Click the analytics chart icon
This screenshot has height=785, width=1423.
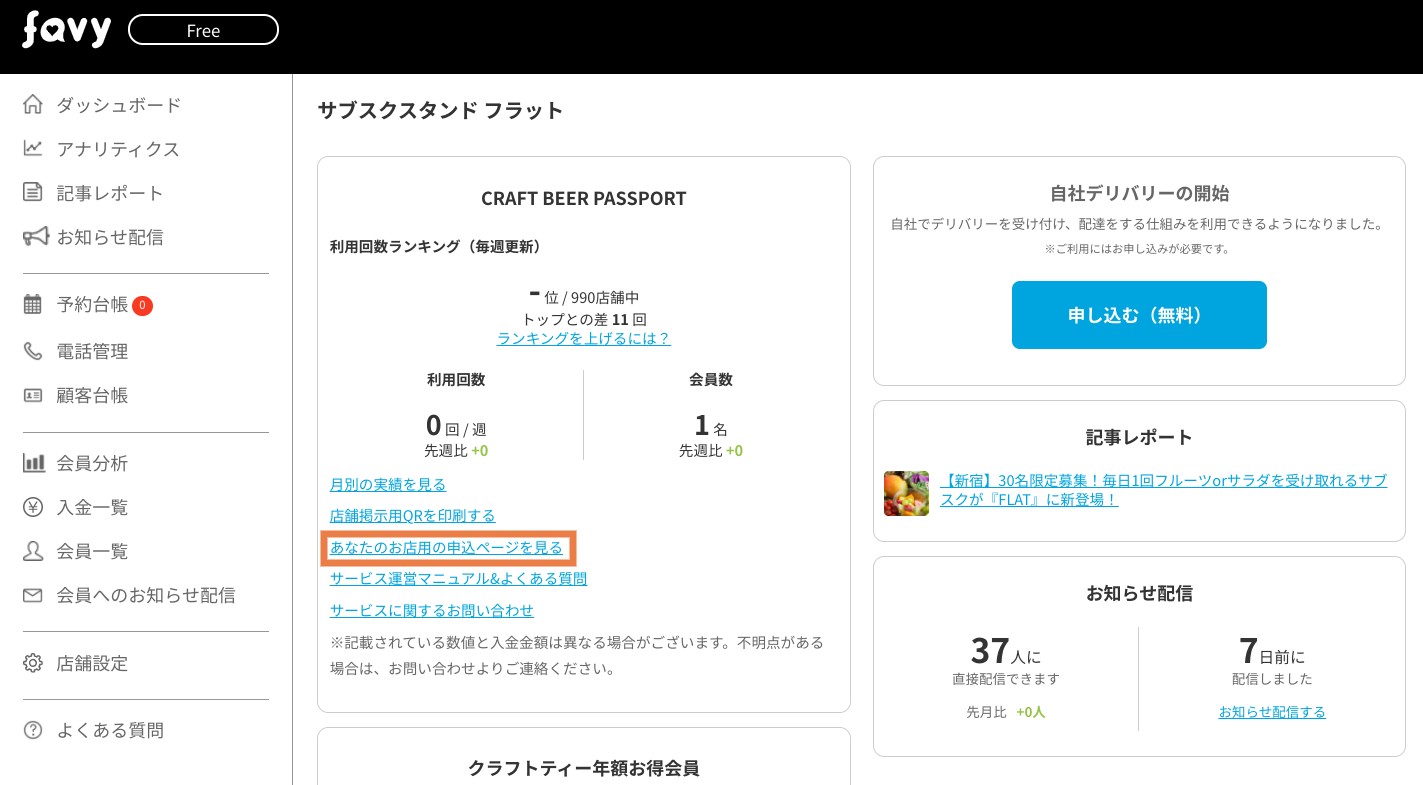click(33, 148)
